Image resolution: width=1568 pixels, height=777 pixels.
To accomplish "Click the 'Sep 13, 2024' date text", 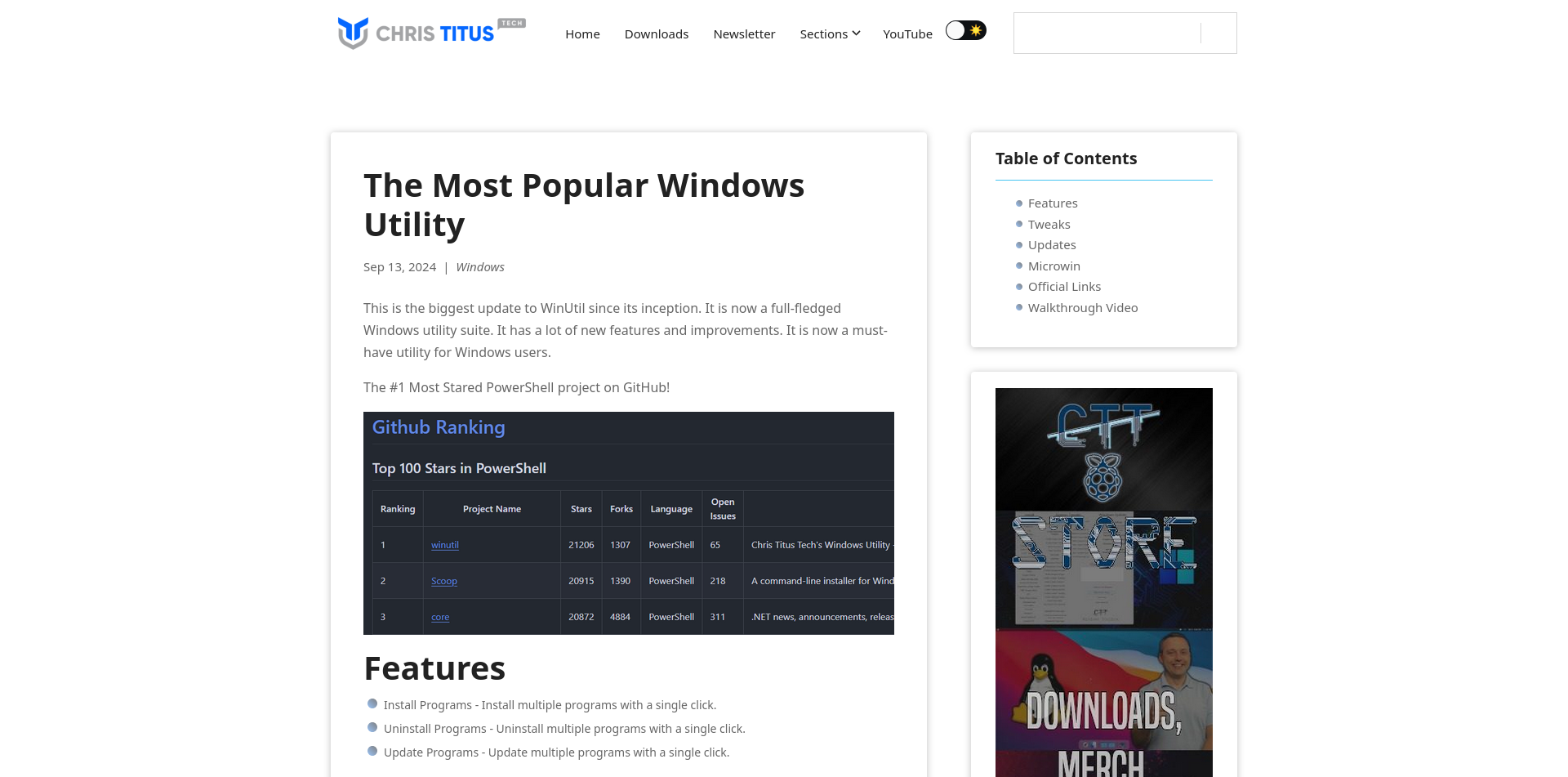I will click(399, 267).
